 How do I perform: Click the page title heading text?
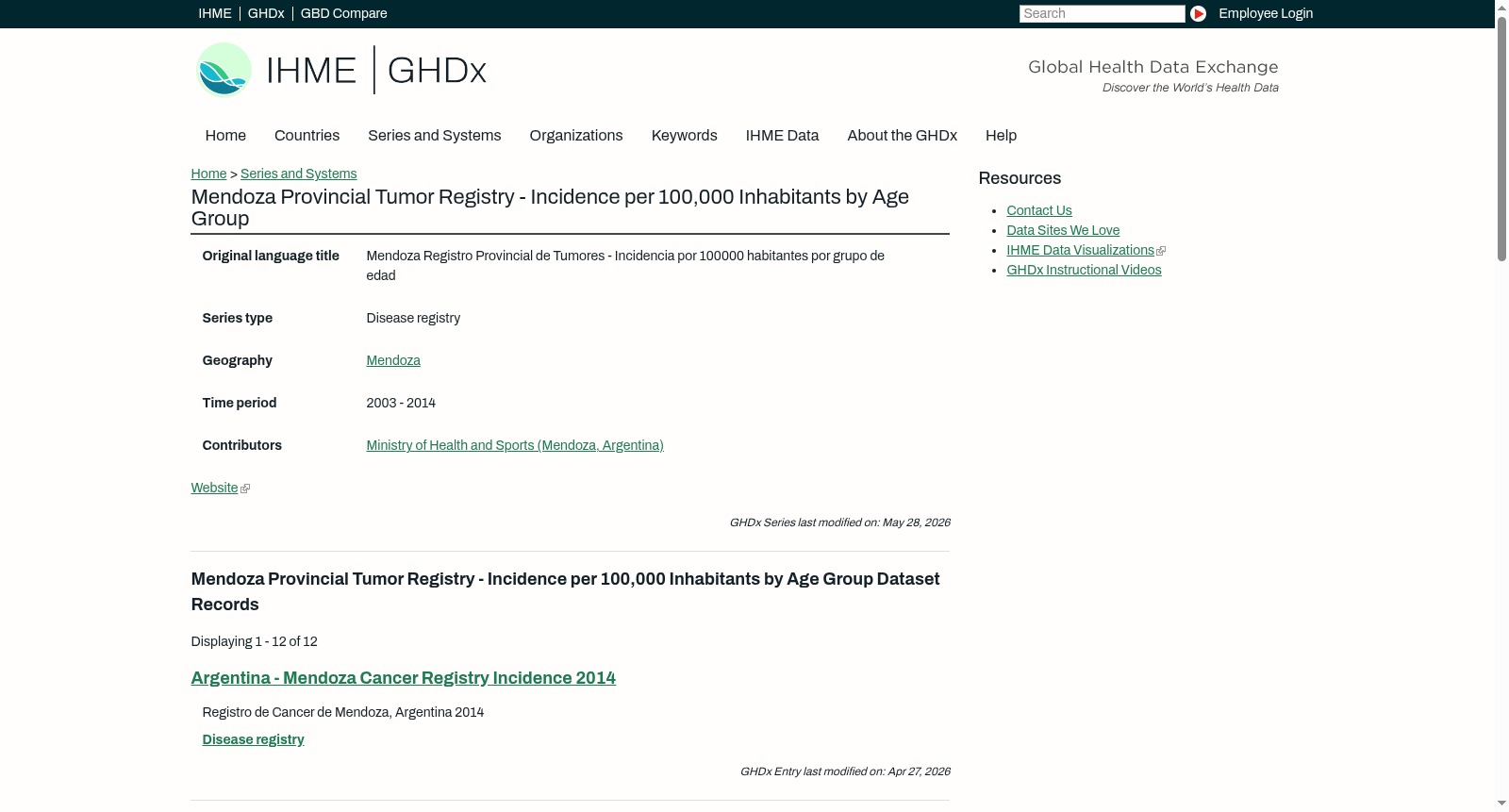click(x=550, y=207)
